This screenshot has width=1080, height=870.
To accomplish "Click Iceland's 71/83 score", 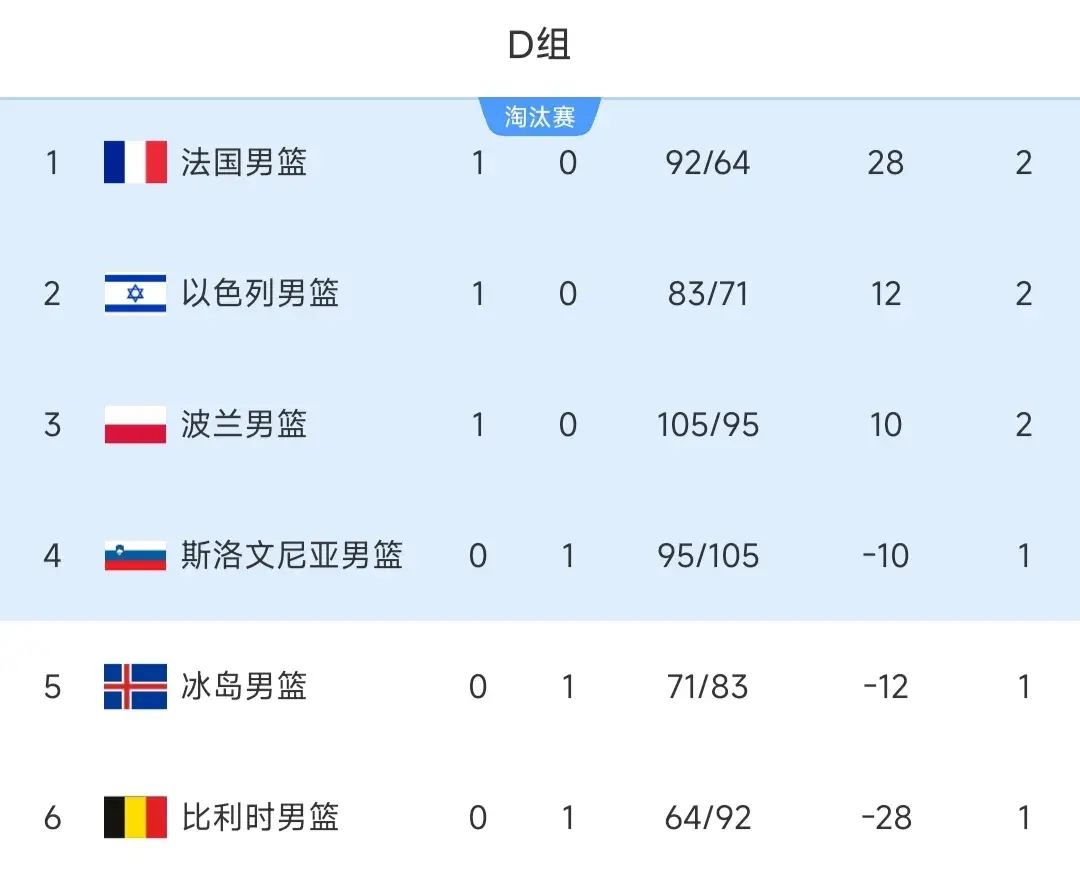I will [708, 687].
